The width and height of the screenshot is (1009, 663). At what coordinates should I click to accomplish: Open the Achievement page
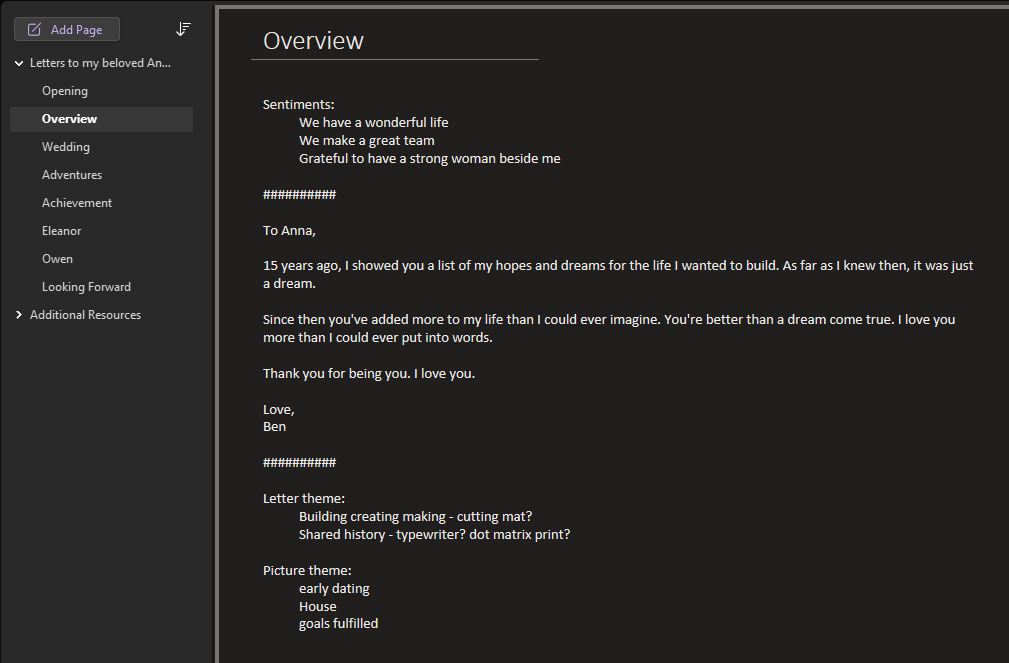(x=77, y=203)
